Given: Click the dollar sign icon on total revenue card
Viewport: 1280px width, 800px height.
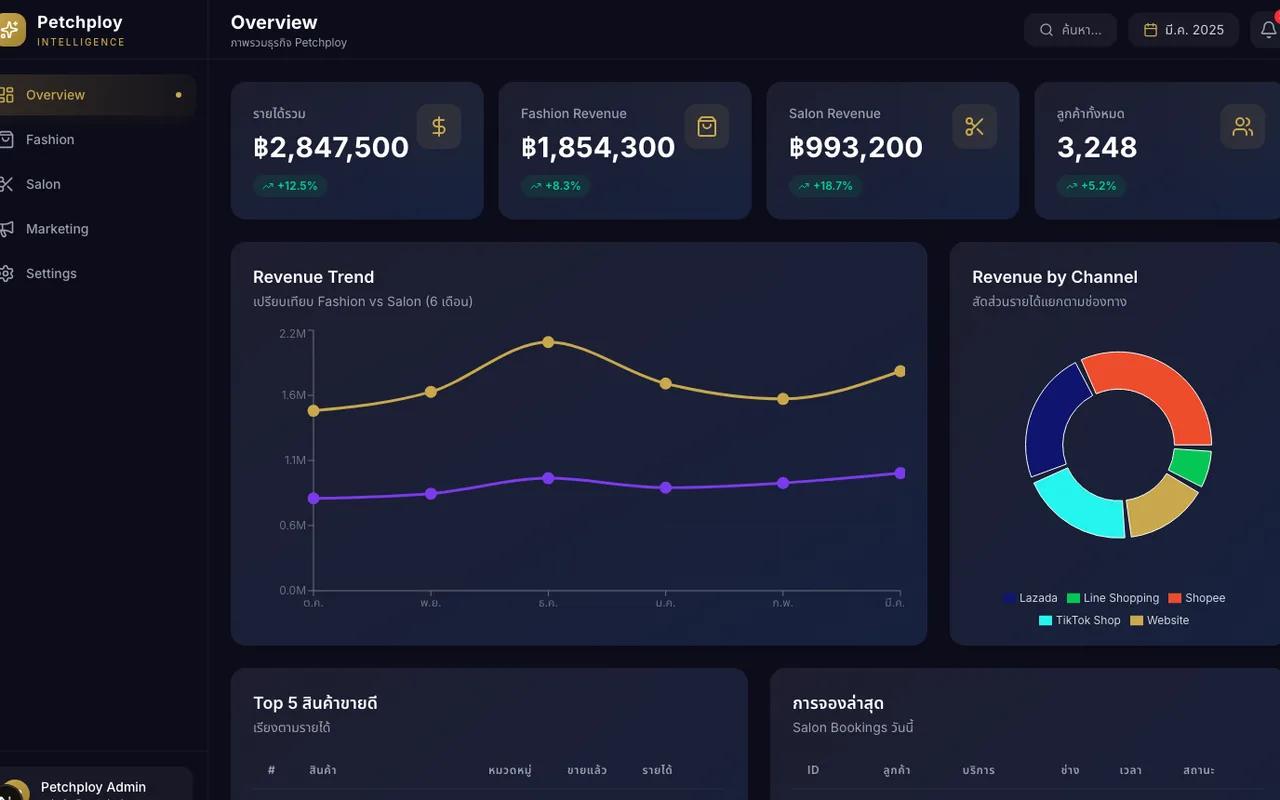Looking at the screenshot, I should tap(439, 127).
